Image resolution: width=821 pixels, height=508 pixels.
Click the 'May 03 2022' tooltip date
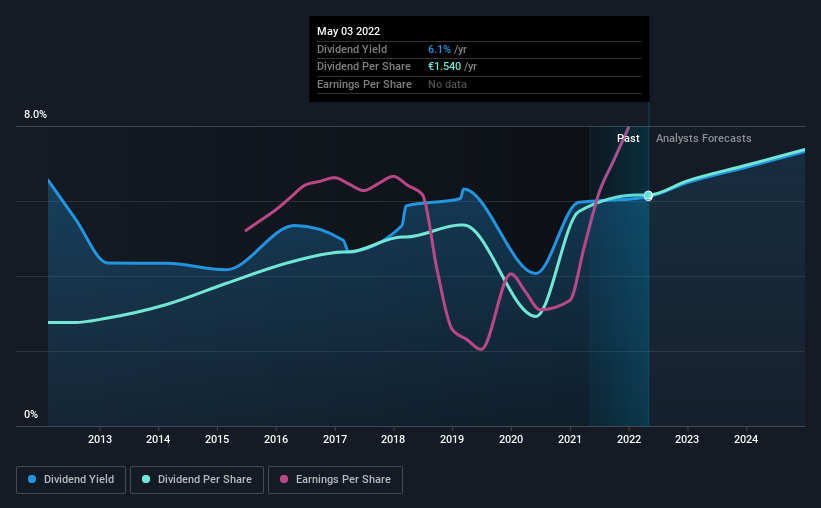click(349, 31)
